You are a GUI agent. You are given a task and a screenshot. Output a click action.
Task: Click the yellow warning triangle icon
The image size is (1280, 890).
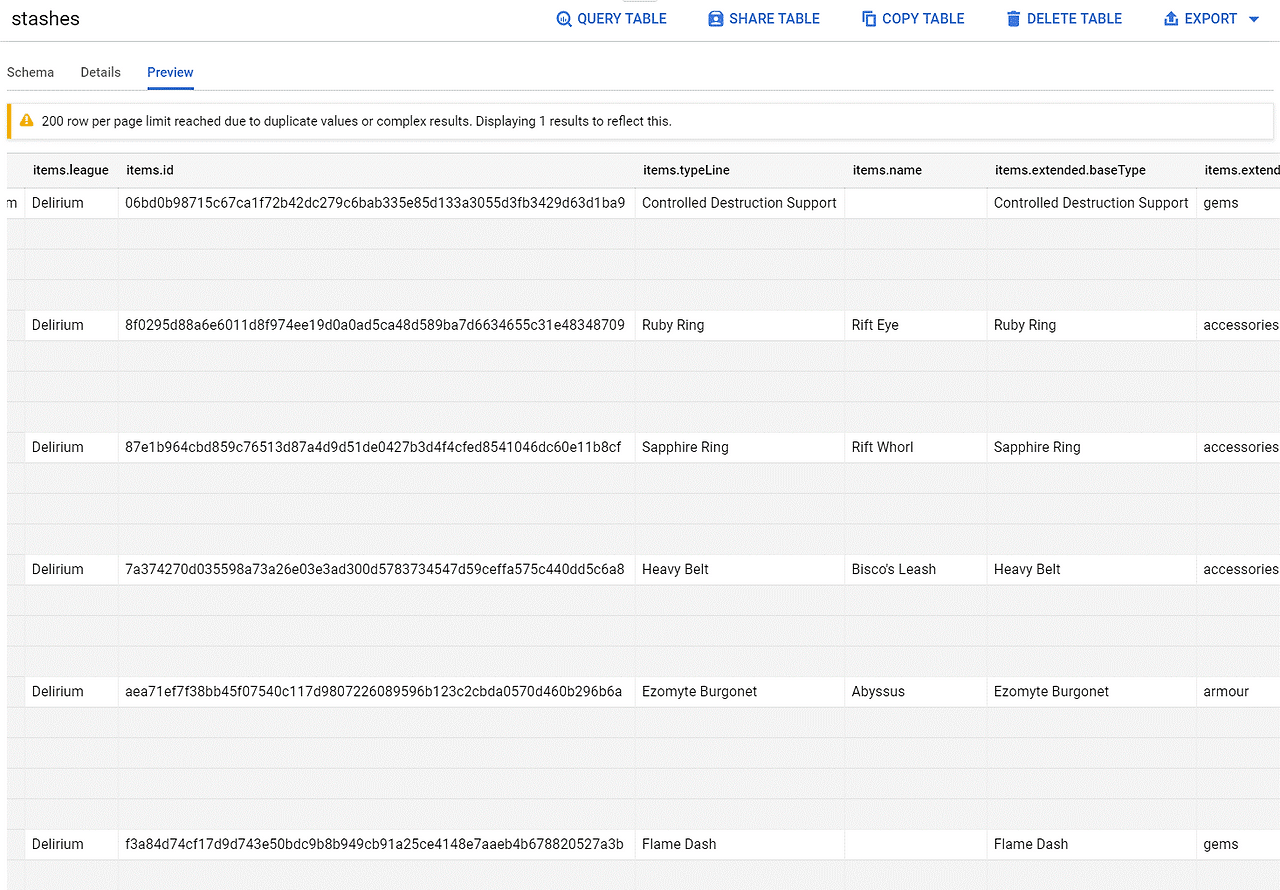pyautogui.click(x=27, y=121)
